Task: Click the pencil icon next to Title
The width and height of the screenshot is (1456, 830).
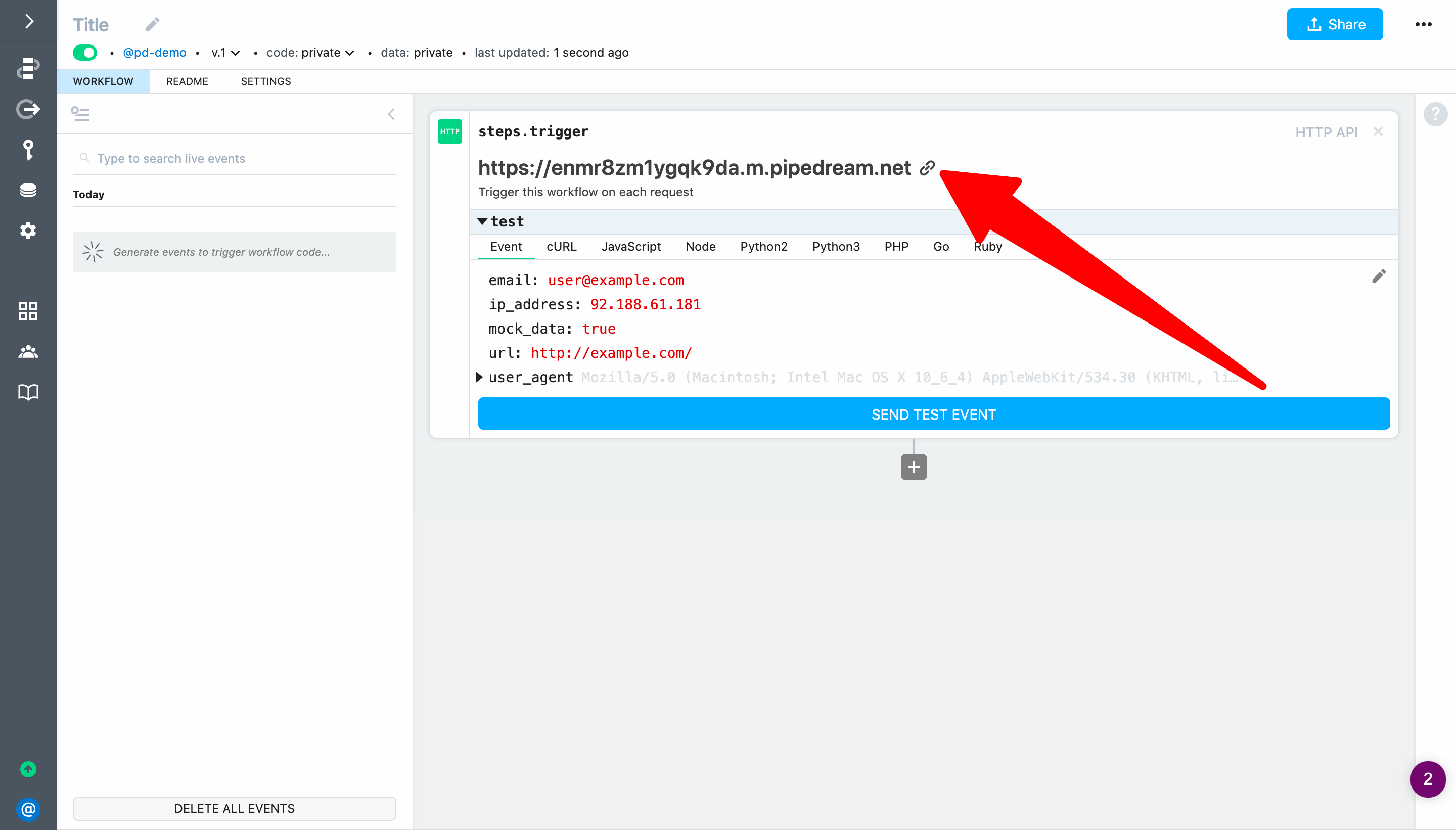Action: (x=152, y=24)
